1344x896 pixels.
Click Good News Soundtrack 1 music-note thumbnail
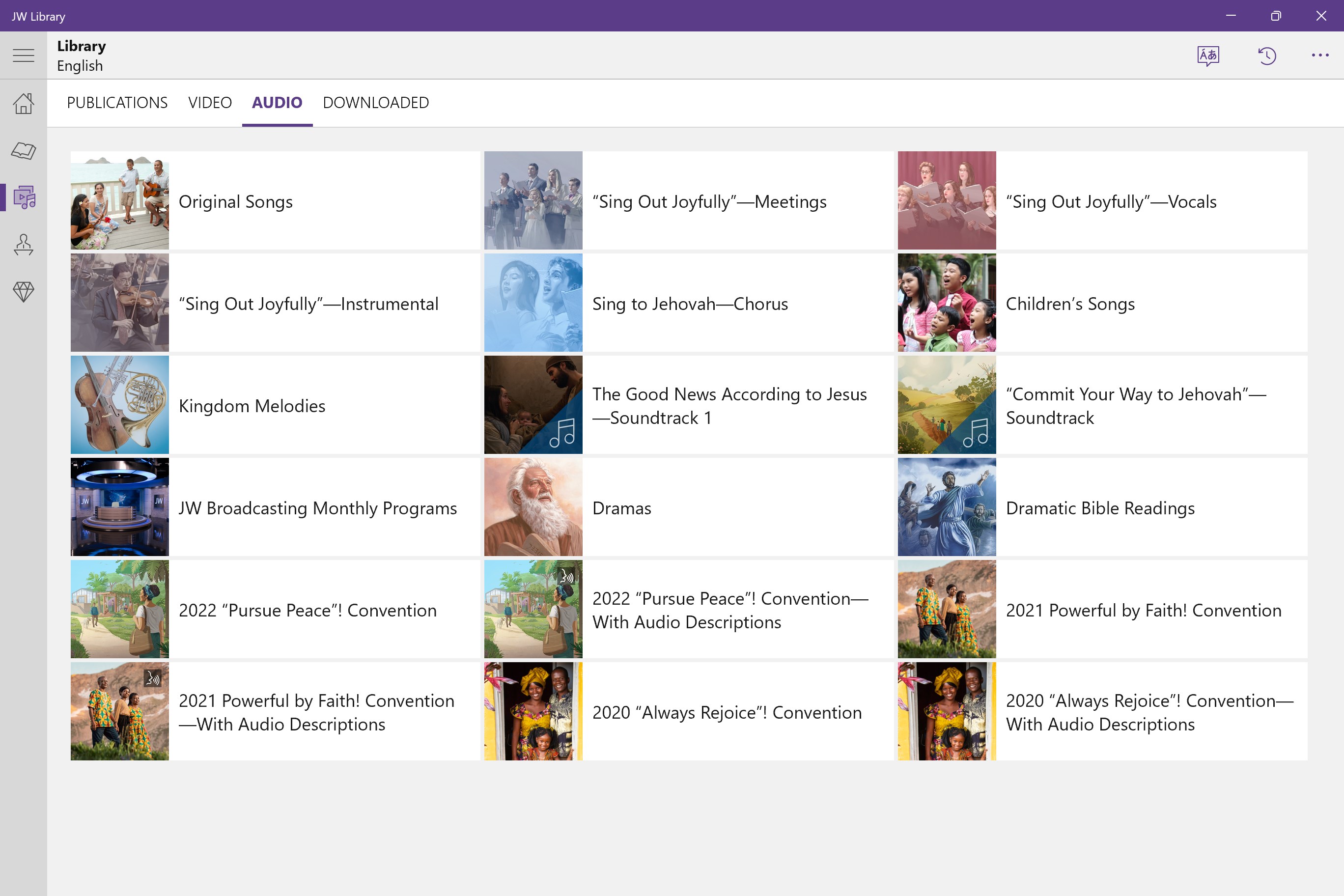(x=533, y=405)
